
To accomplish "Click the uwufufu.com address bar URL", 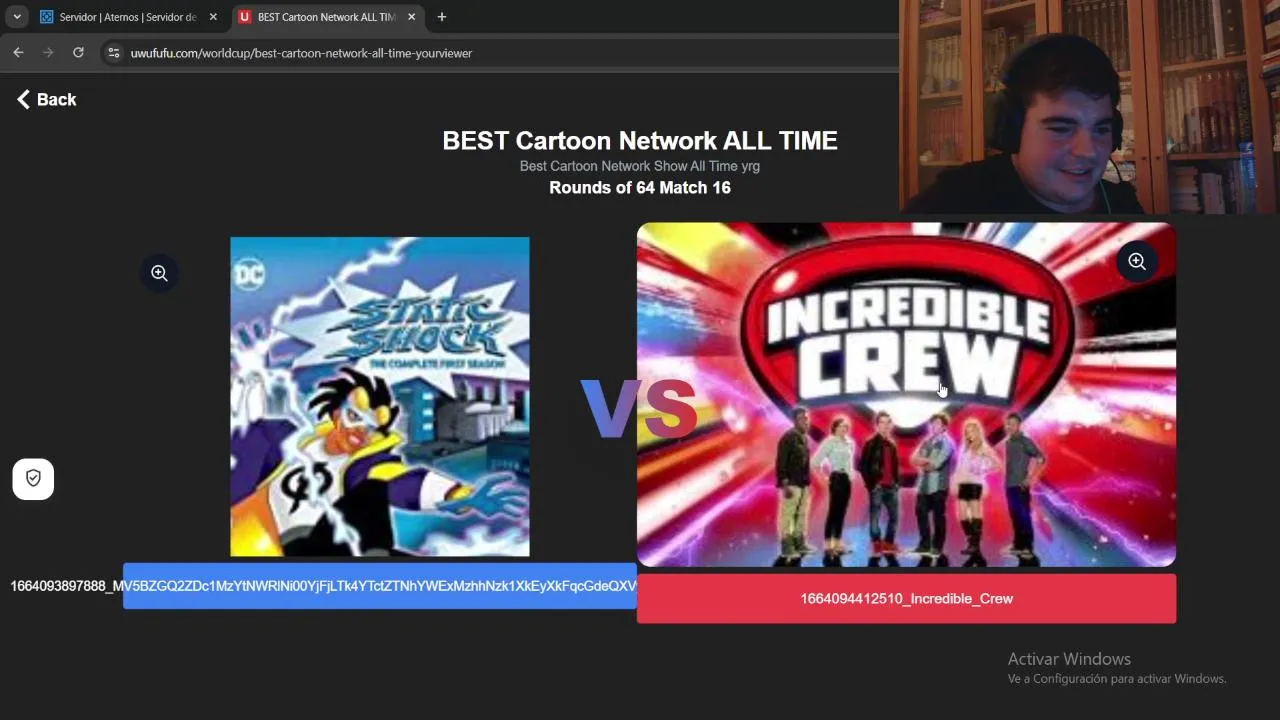I will point(301,53).
